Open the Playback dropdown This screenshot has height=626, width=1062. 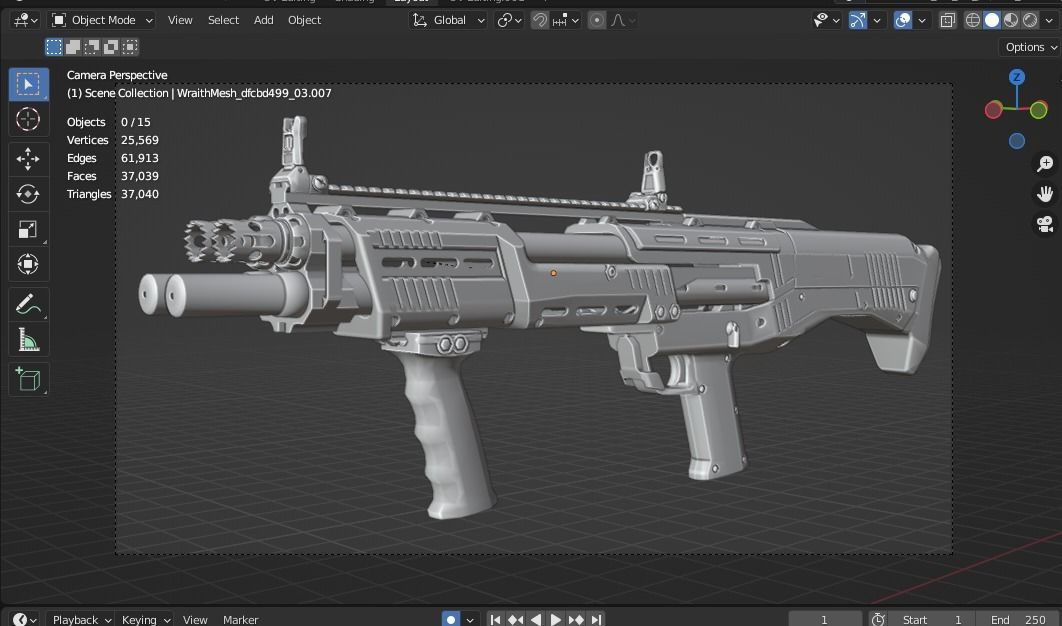[x=81, y=619]
